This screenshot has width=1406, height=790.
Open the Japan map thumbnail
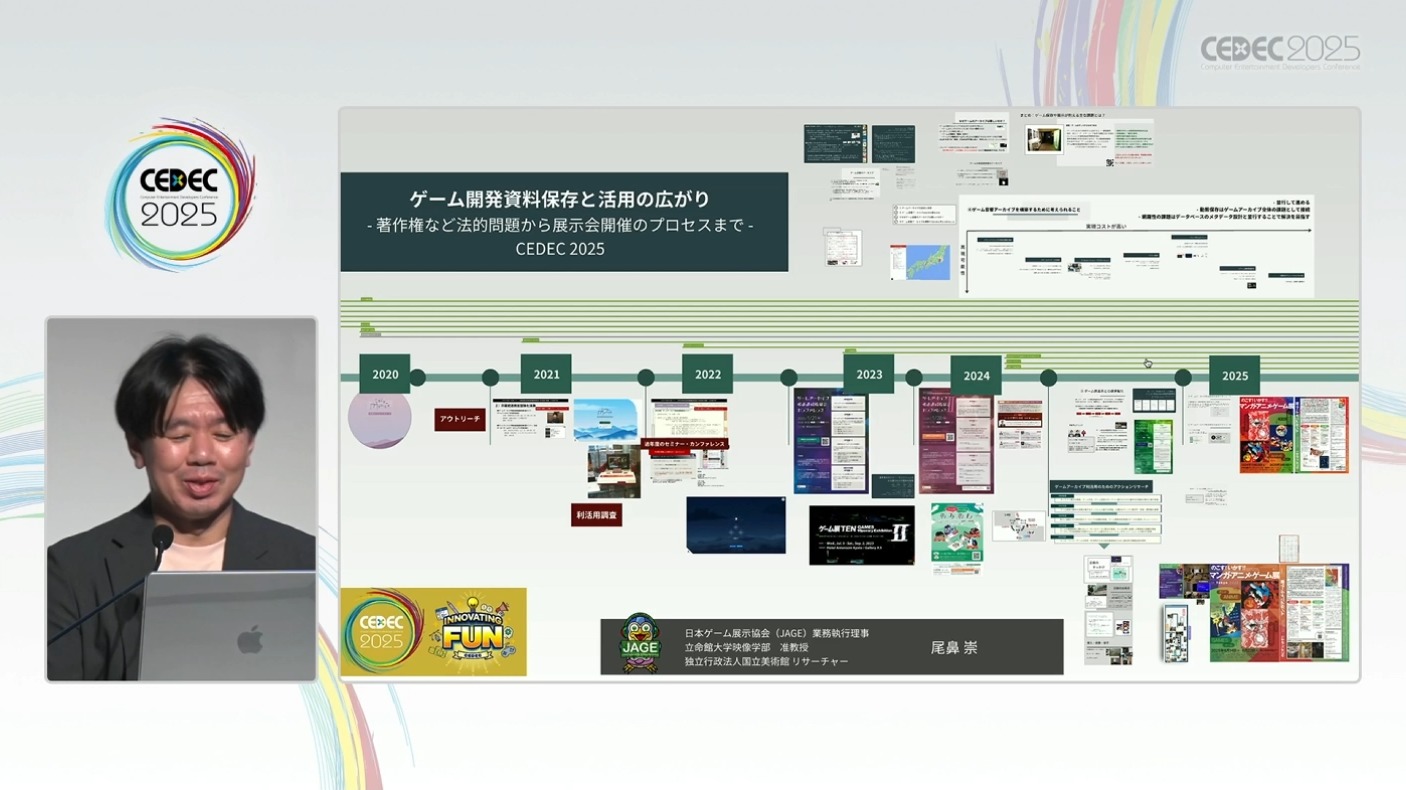(x=920, y=261)
